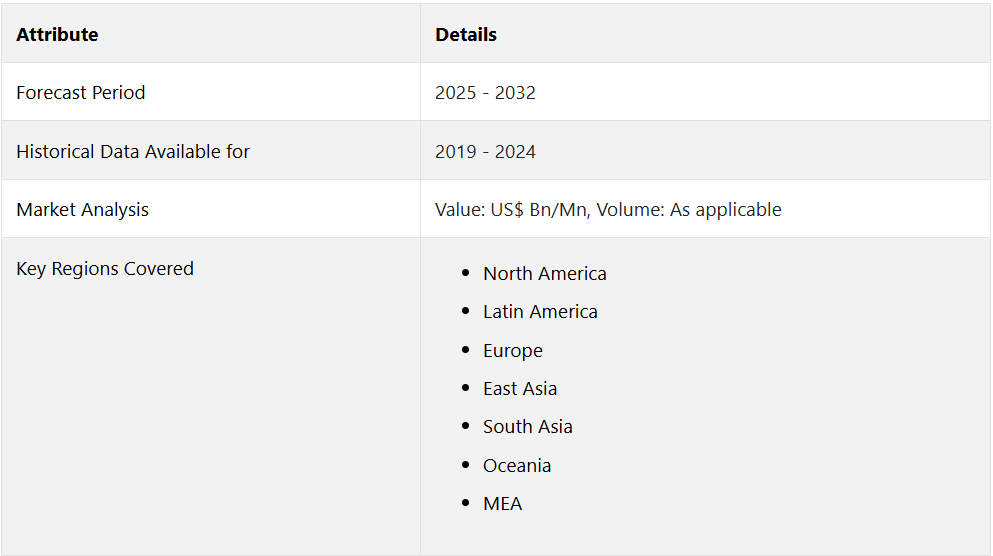The image size is (993, 556).
Task: Click the Attribute column header
Action: coord(57,34)
